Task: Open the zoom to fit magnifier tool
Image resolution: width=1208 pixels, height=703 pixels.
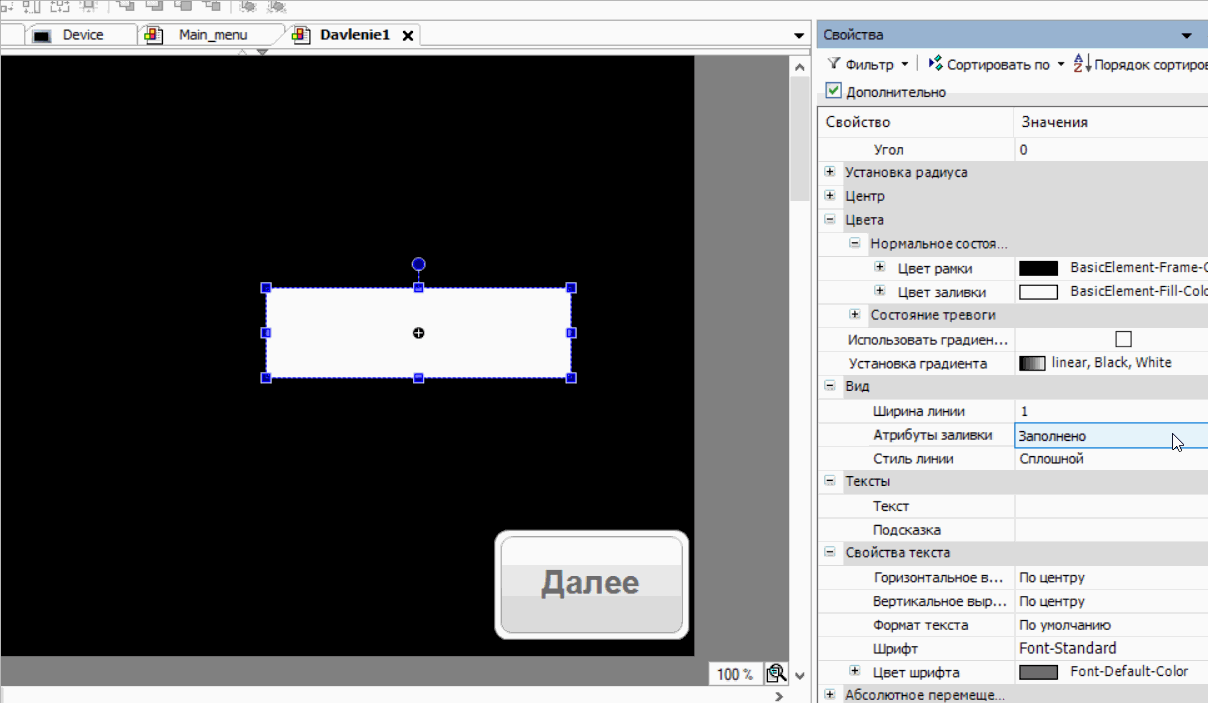Action: pyautogui.click(x=776, y=674)
